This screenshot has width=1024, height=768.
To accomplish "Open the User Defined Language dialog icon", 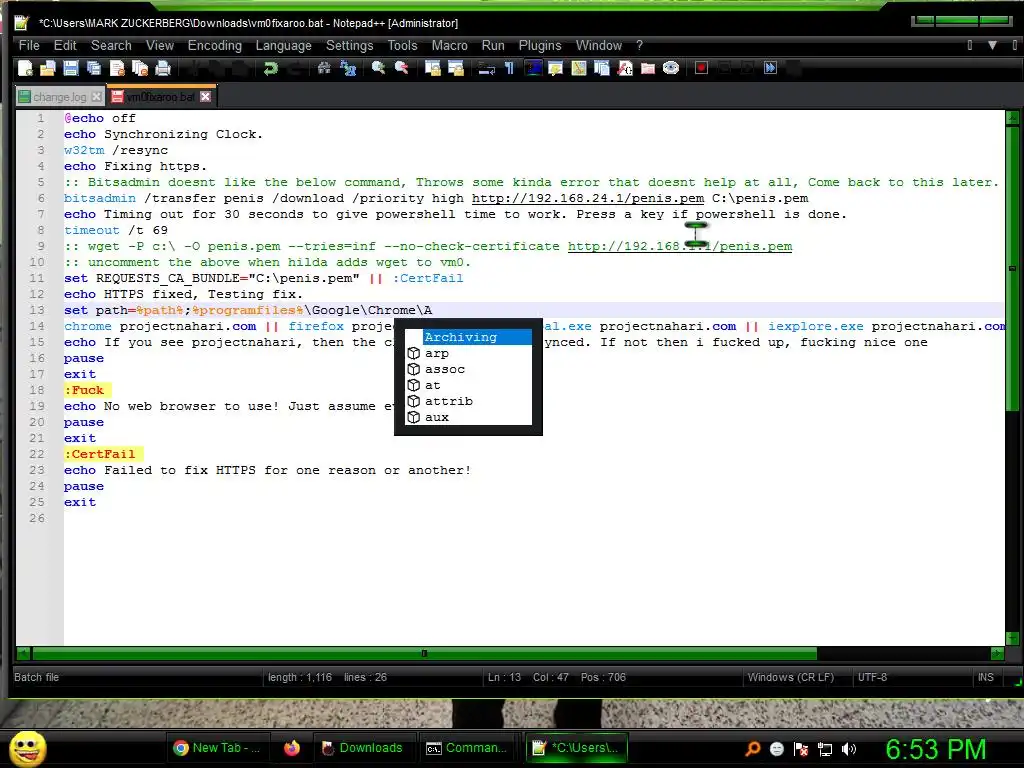I will tap(556, 68).
